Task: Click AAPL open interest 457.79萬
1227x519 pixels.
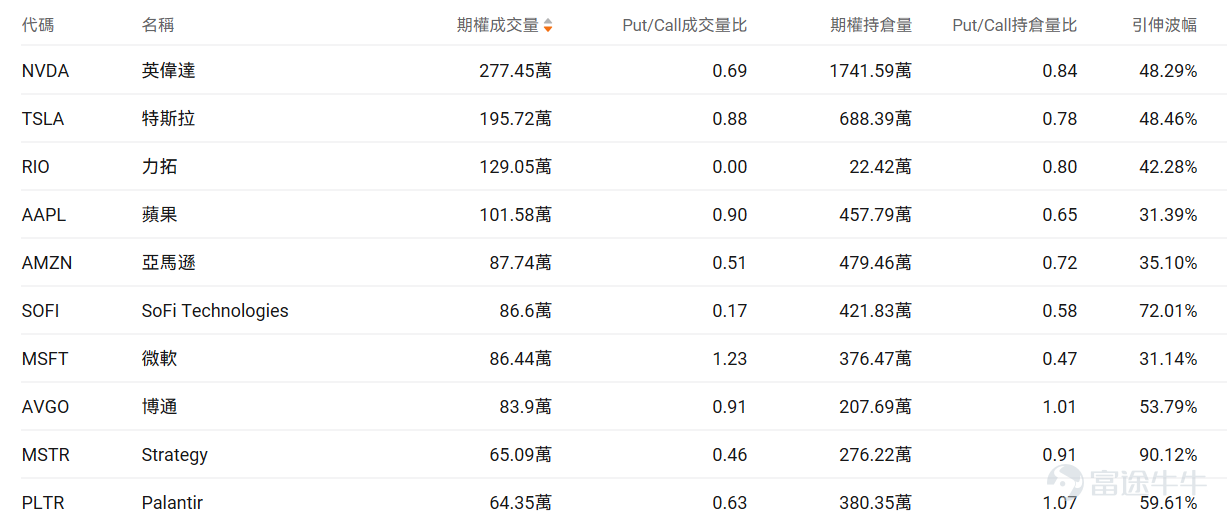Action: (x=875, y=215)
